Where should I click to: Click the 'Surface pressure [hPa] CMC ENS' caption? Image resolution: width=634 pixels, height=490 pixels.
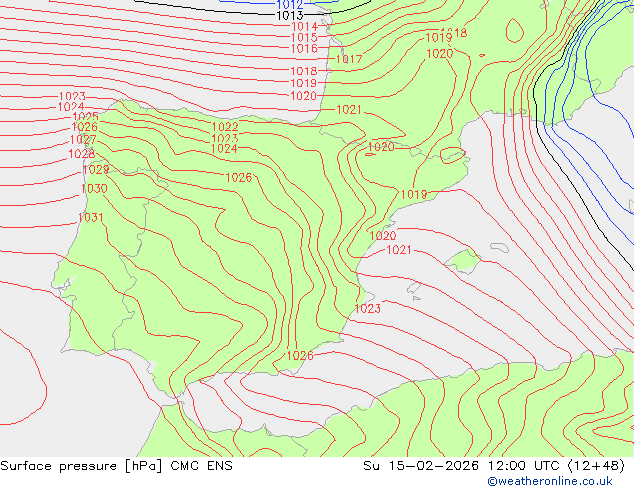(116, 466)
